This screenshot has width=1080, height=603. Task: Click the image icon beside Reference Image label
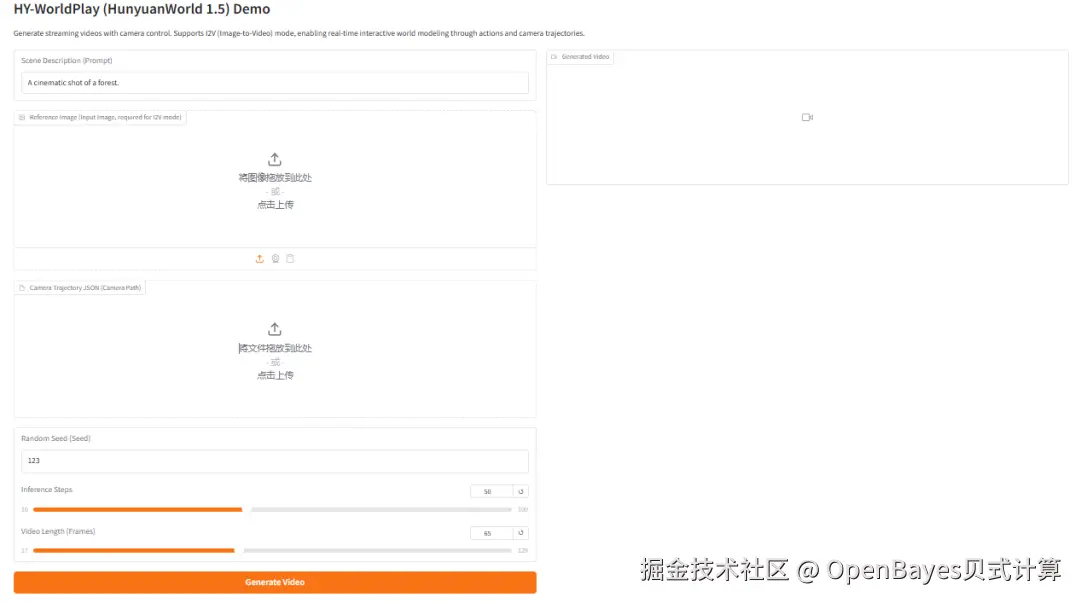(21, 117)
